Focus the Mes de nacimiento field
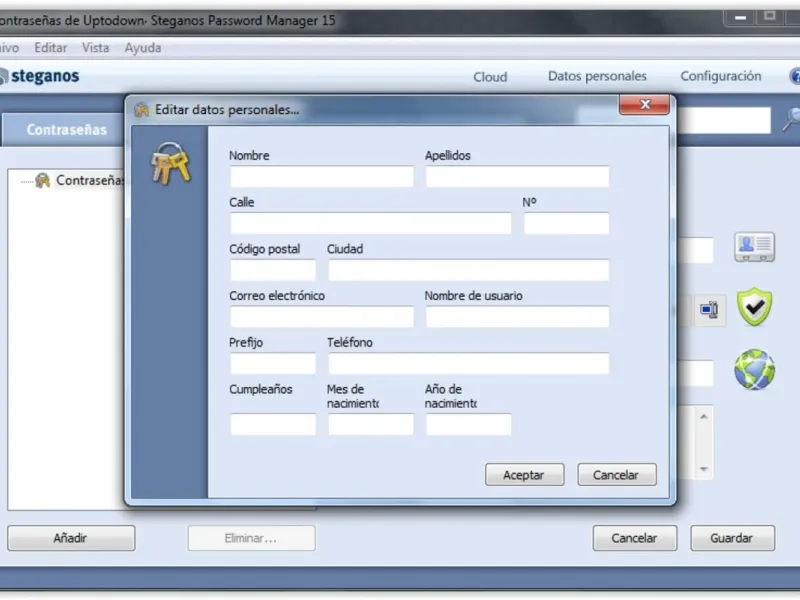800x600 pixels. point(370,424)
